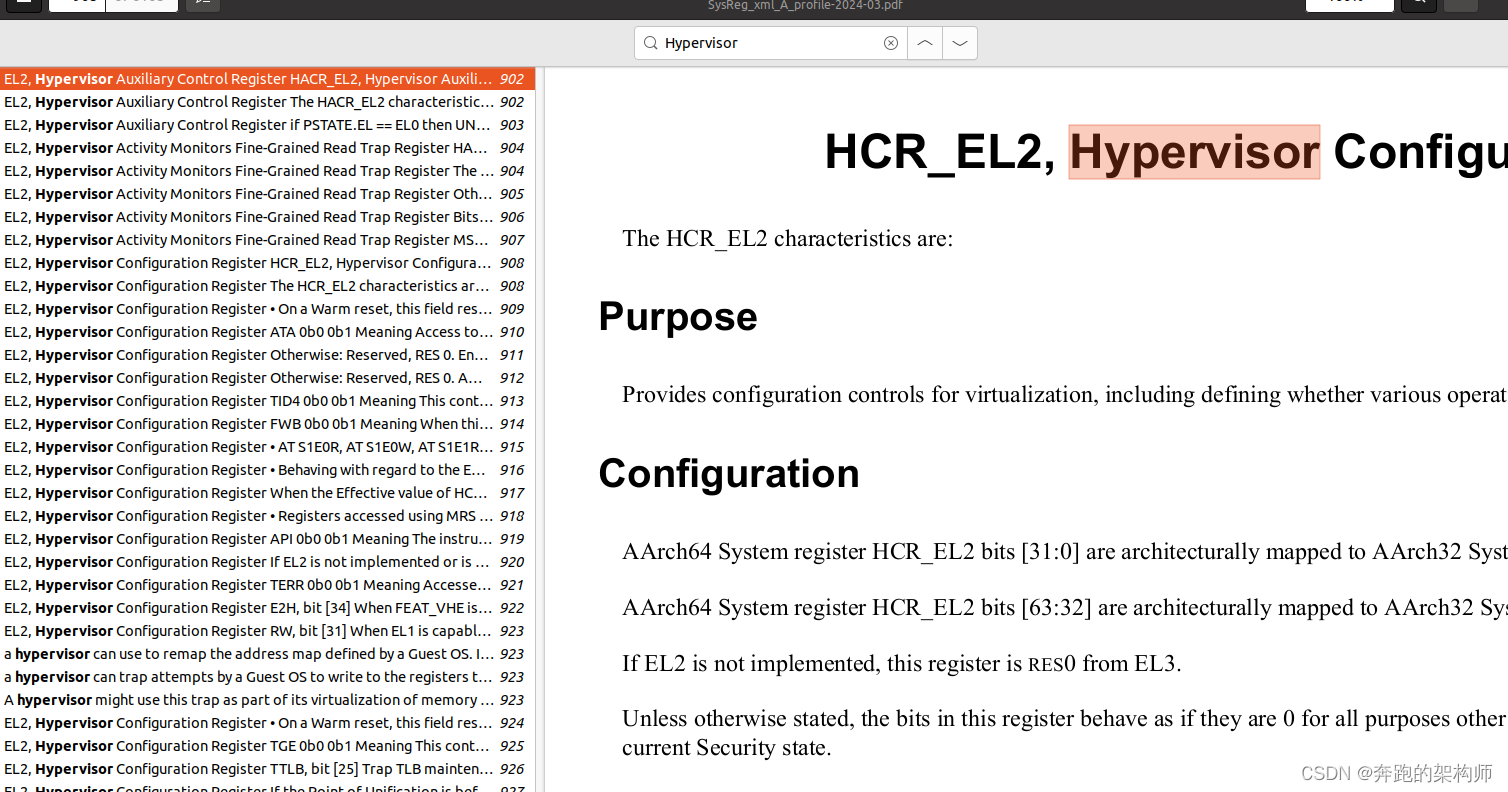Click the highlighted 'Hypervisor' word in the heading
The image size is (1508, 792).
click(x=1193, y=152)
